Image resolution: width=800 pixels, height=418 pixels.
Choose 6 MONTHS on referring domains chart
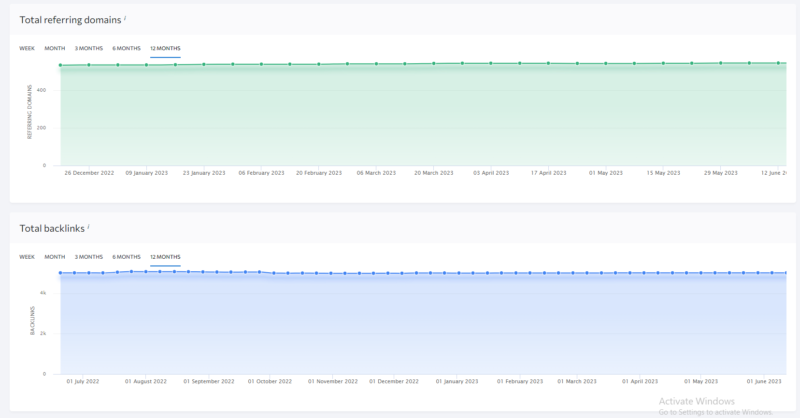point(126,48)
